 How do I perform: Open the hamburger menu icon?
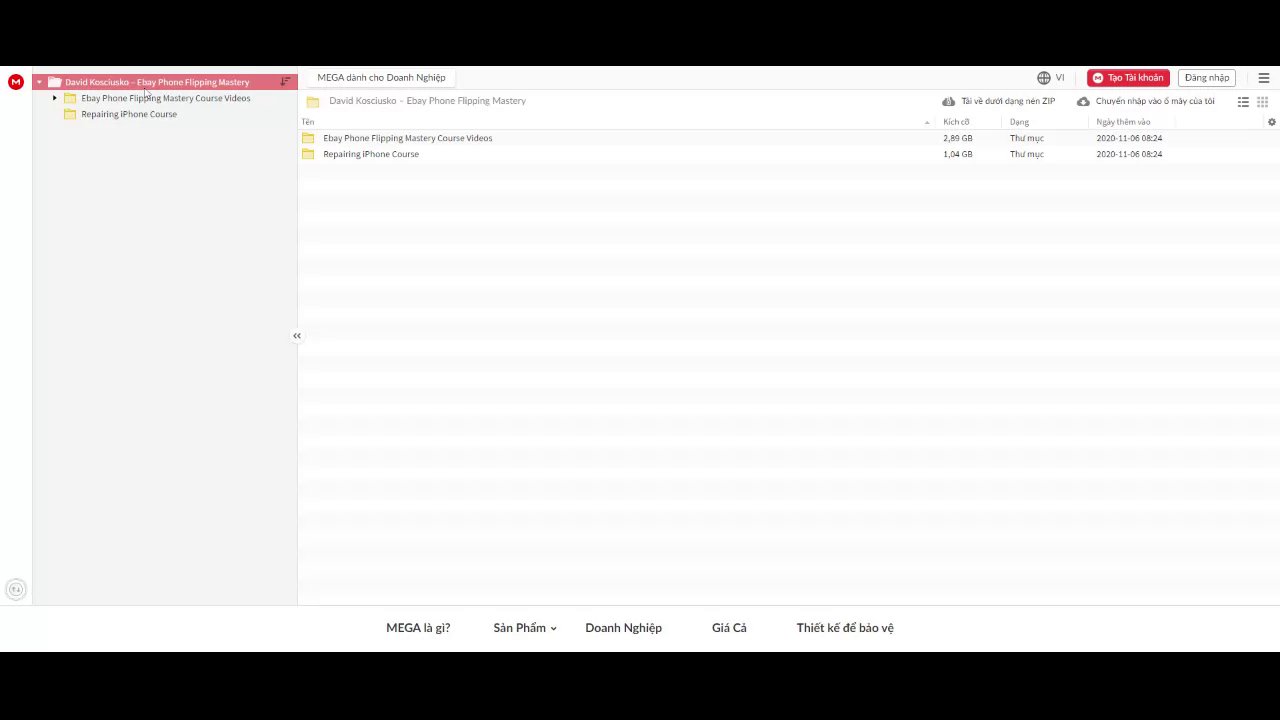[1263, 78]
